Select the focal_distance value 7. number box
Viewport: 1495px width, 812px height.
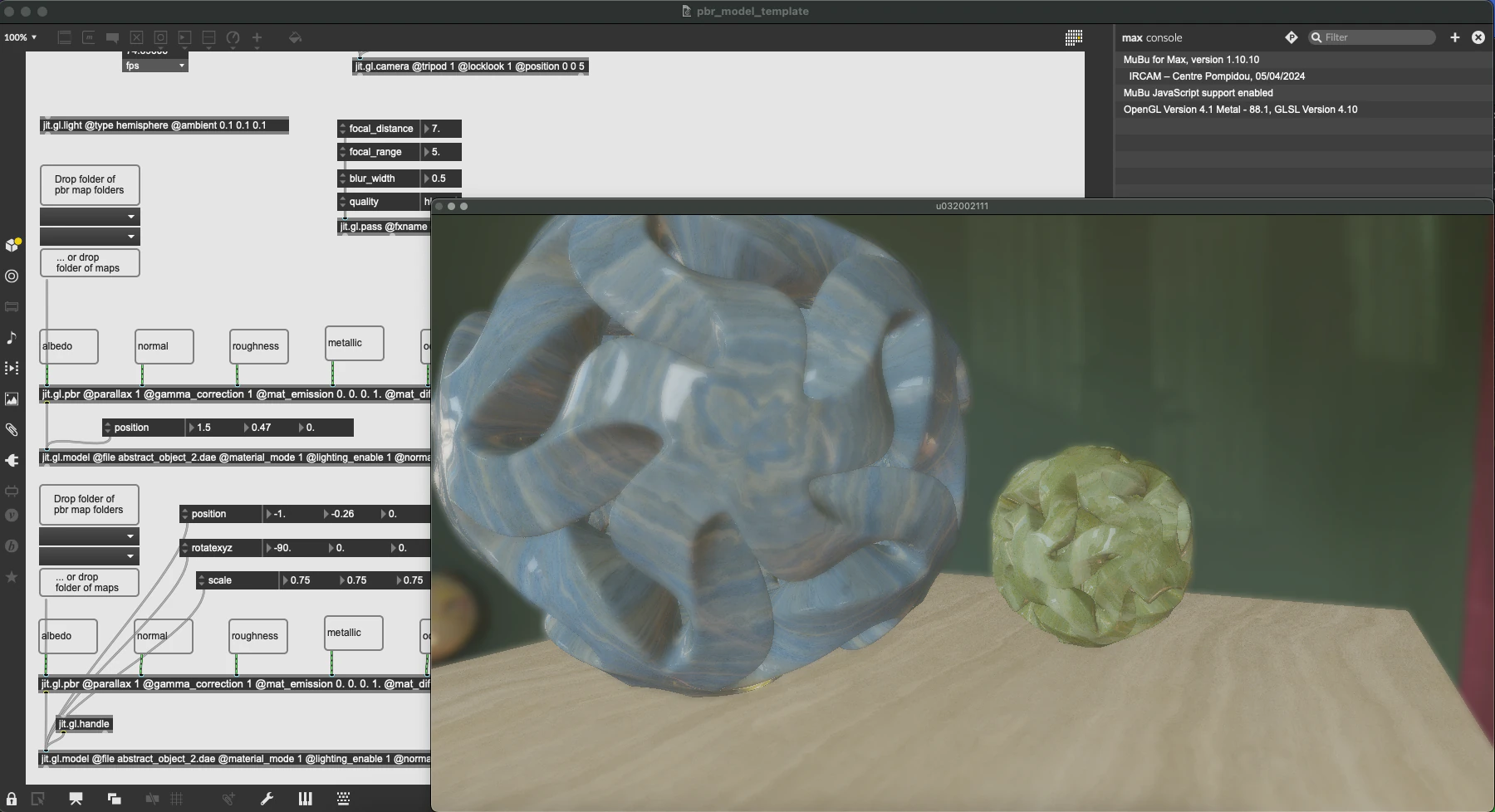point(441,129)
